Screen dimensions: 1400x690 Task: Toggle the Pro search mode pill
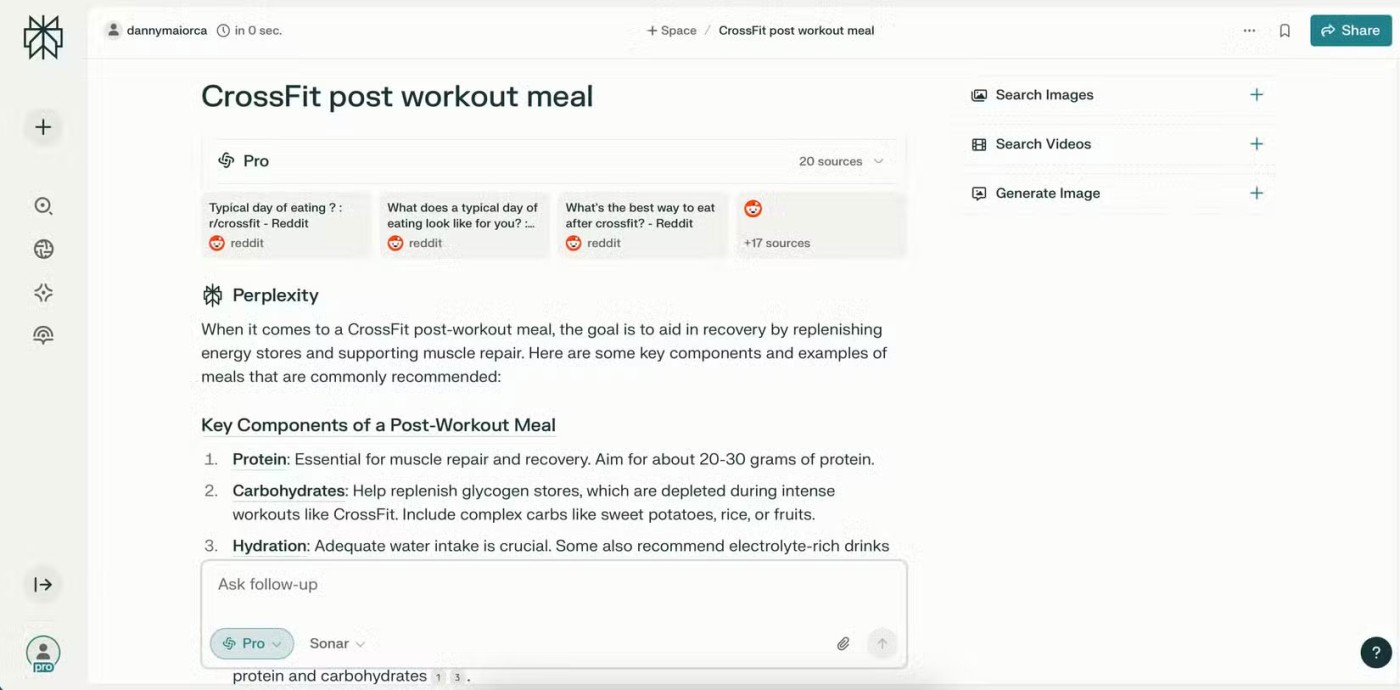252,644
